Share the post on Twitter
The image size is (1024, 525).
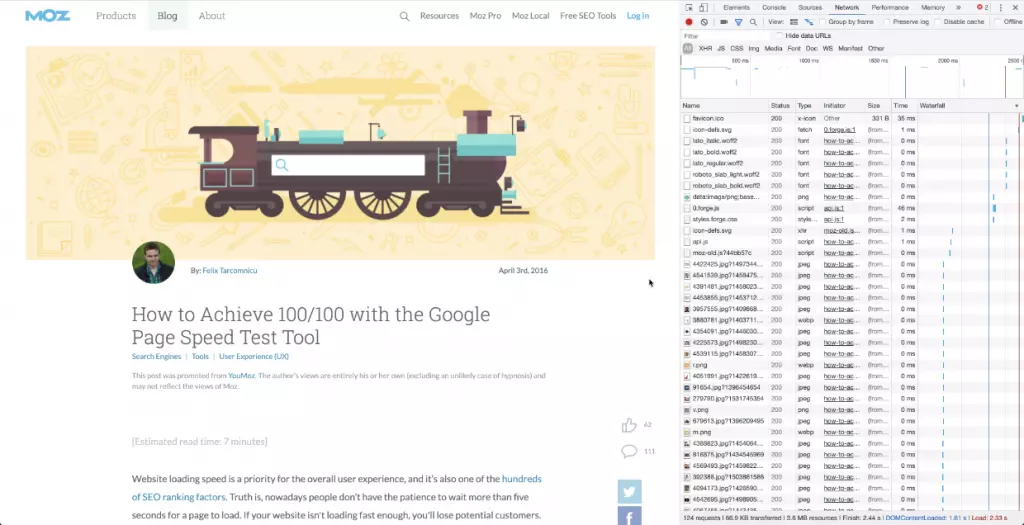[629, 491]
